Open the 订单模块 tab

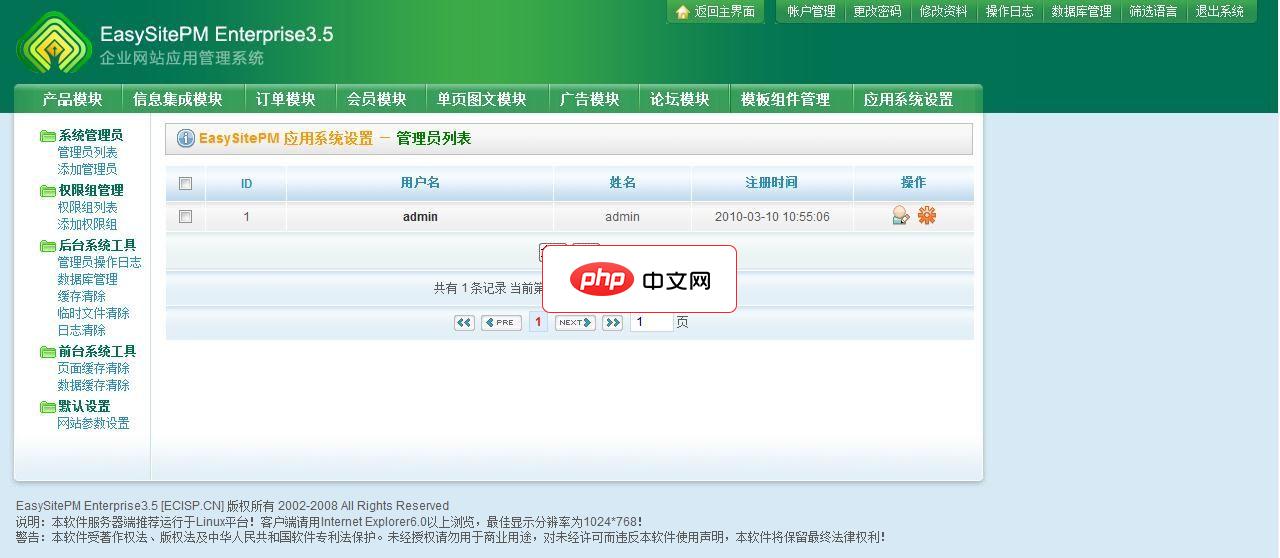point(286,99)
